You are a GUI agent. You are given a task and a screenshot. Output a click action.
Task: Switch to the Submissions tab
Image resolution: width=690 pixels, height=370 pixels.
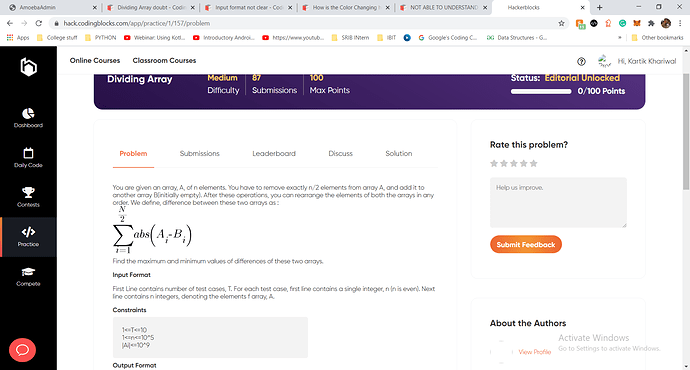point(199,154)
